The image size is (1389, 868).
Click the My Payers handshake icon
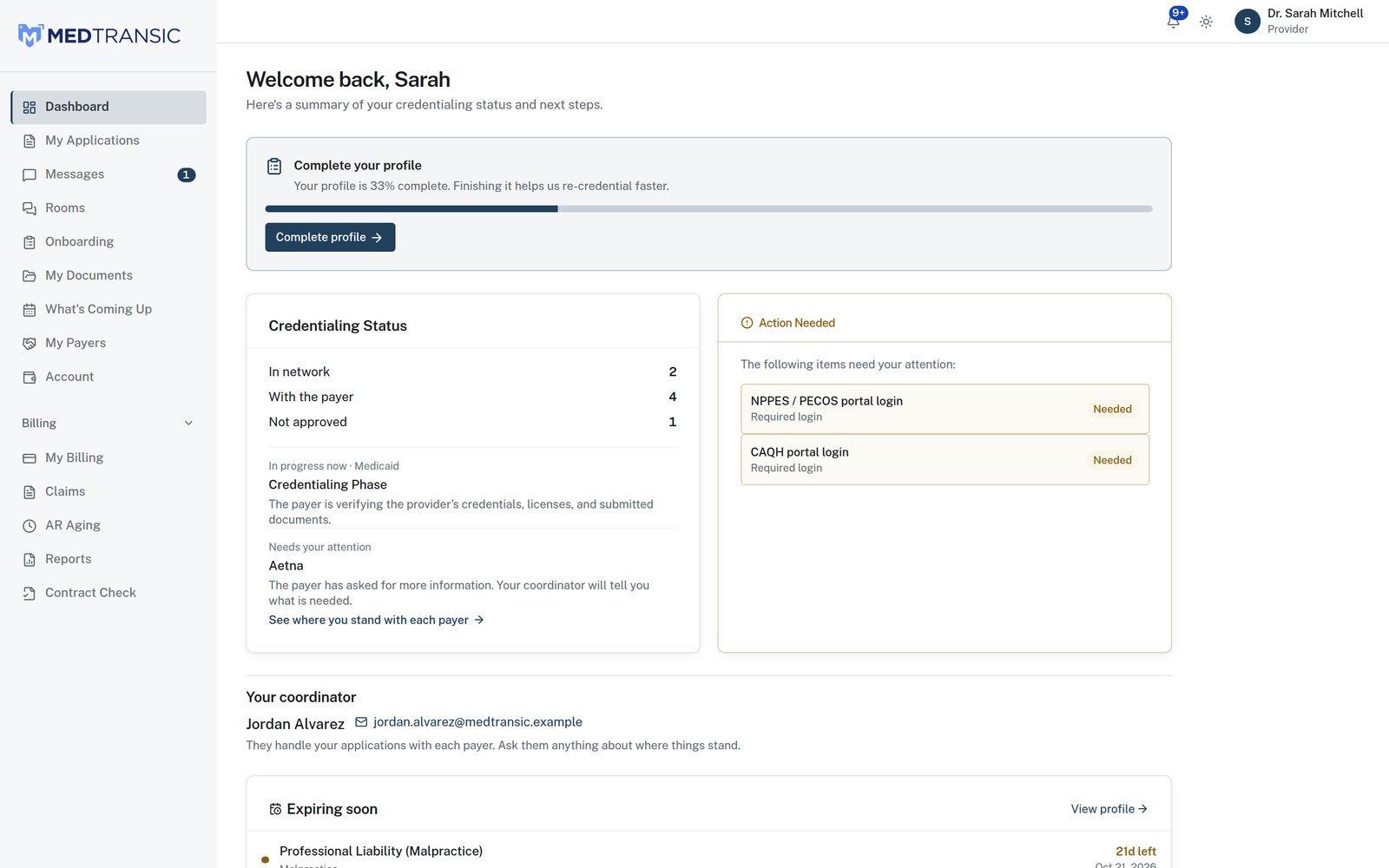coord(30,344)
